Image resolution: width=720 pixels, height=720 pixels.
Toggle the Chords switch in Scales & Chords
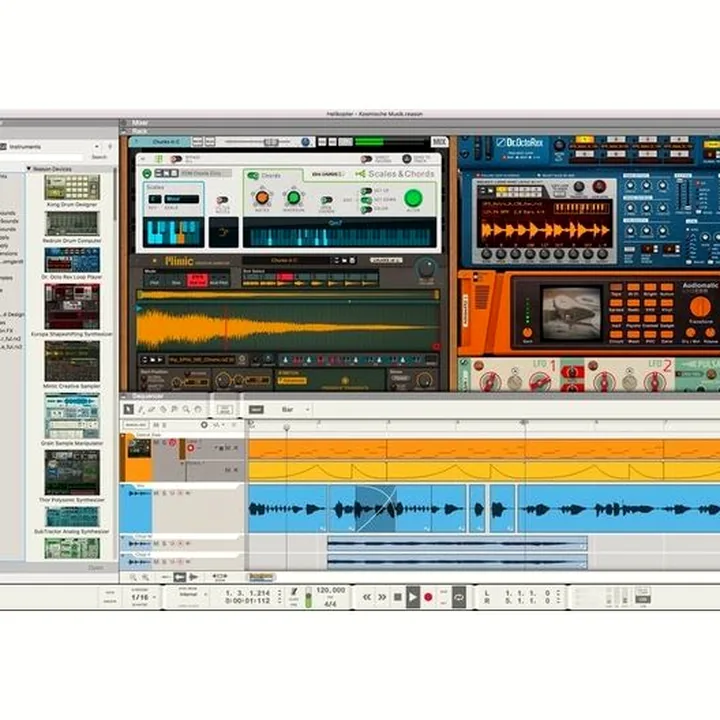[253, 176]
